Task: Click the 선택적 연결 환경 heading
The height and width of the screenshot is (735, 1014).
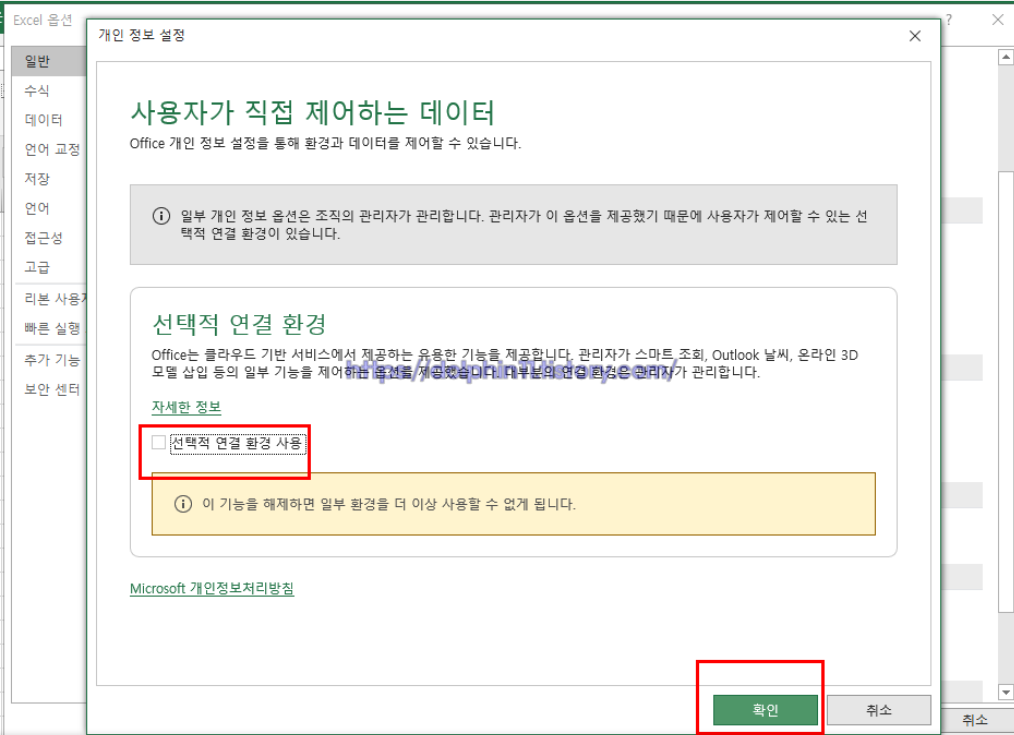Action: pos(239,324)
